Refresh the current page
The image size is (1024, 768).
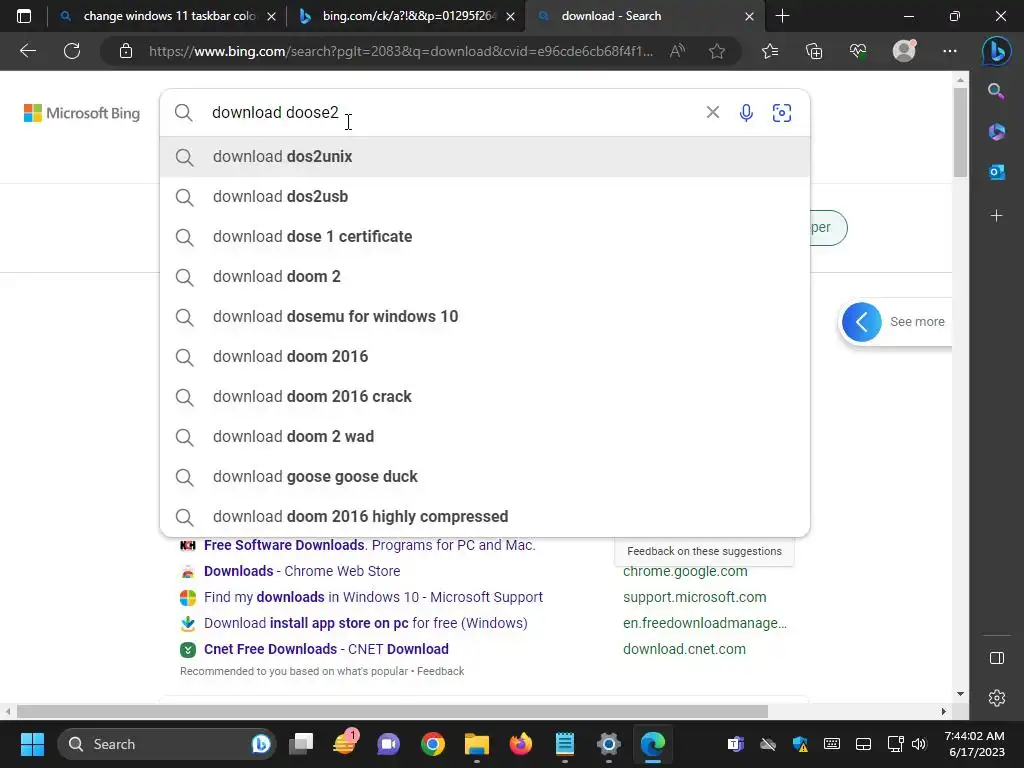pos(72,51)
